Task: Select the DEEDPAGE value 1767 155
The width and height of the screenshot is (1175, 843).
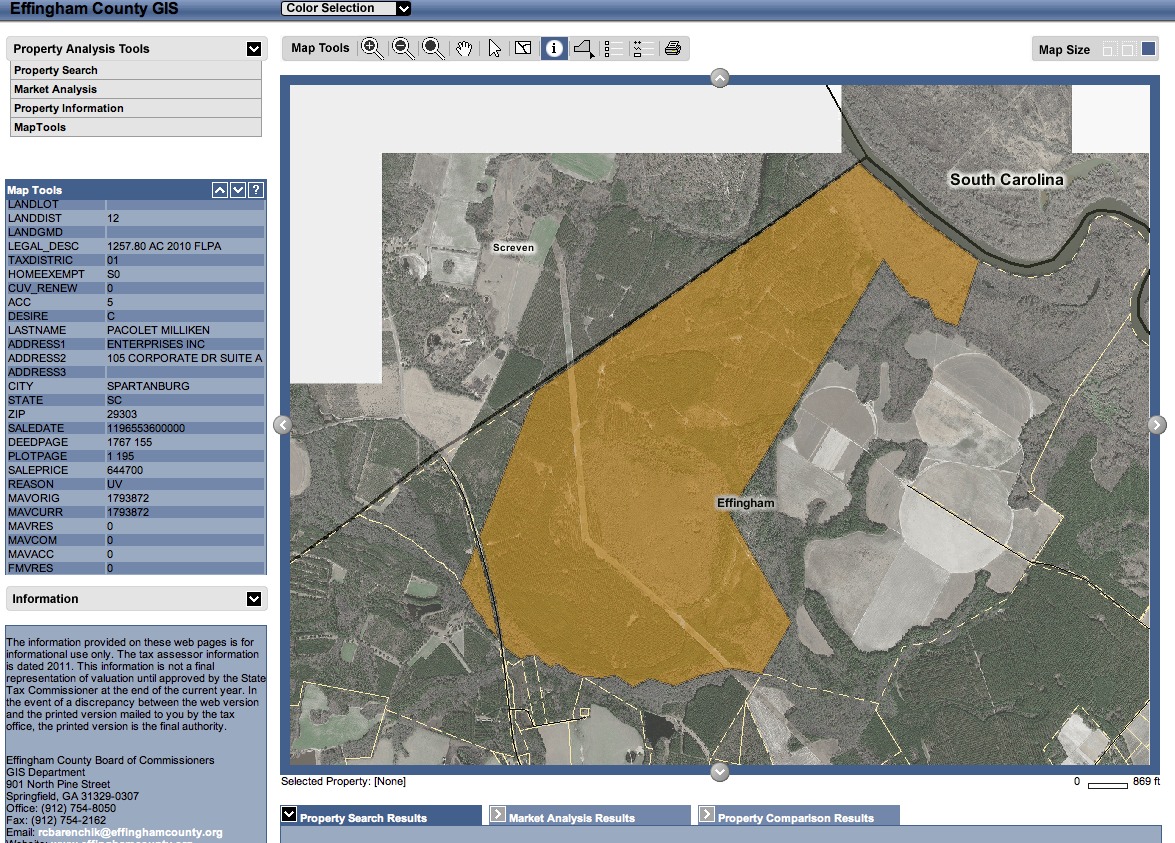Action: [x=130, y=443]
